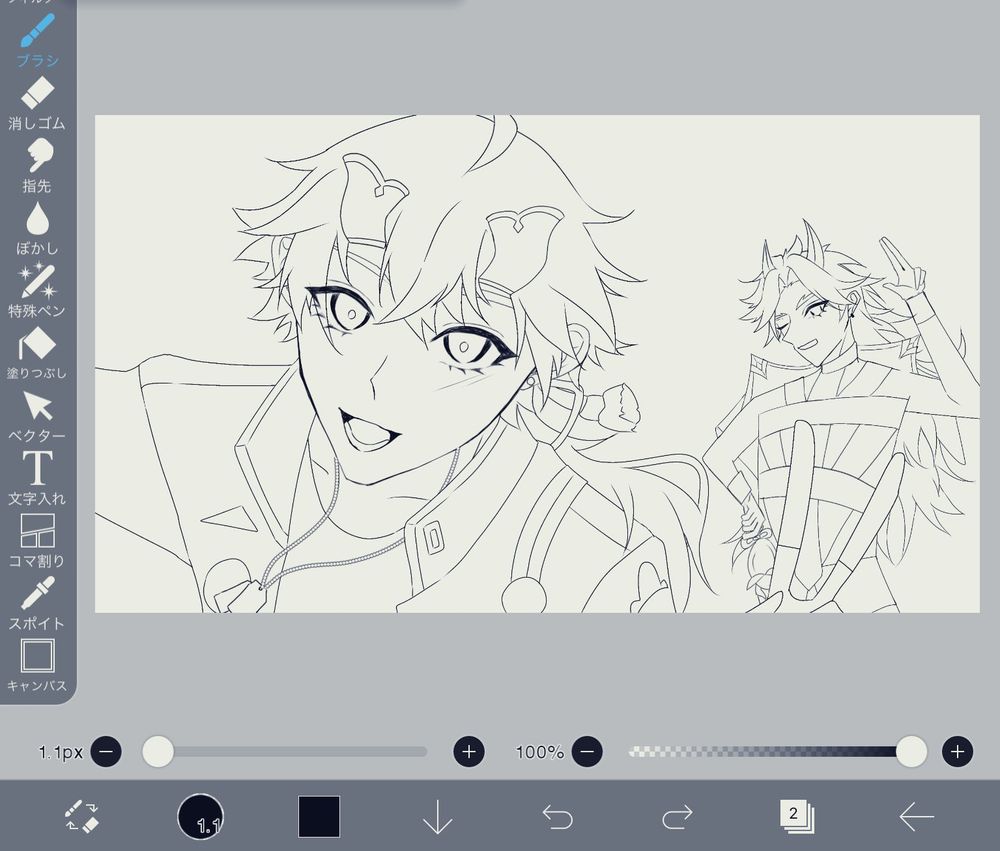Screen dimensions: 1000x851
Task: Decrease opacity with minus button
Action: (587, 752)
